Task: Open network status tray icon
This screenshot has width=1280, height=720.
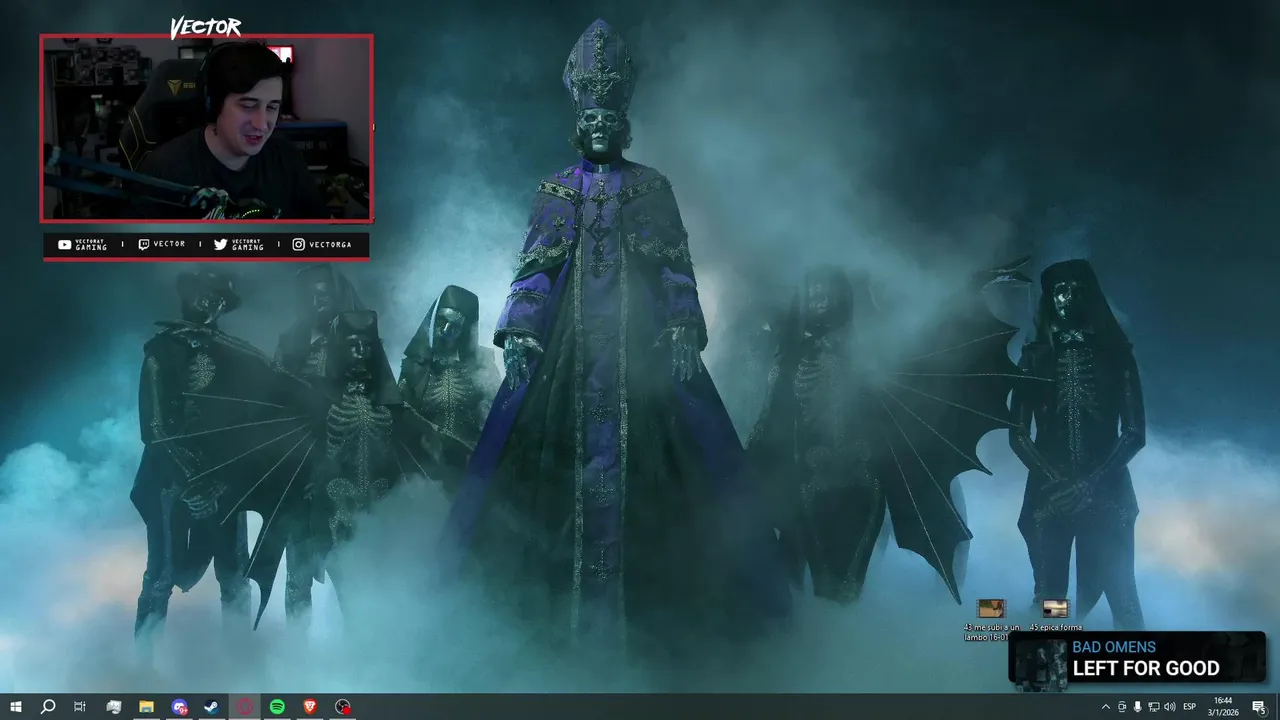Action: [1153, 707]
